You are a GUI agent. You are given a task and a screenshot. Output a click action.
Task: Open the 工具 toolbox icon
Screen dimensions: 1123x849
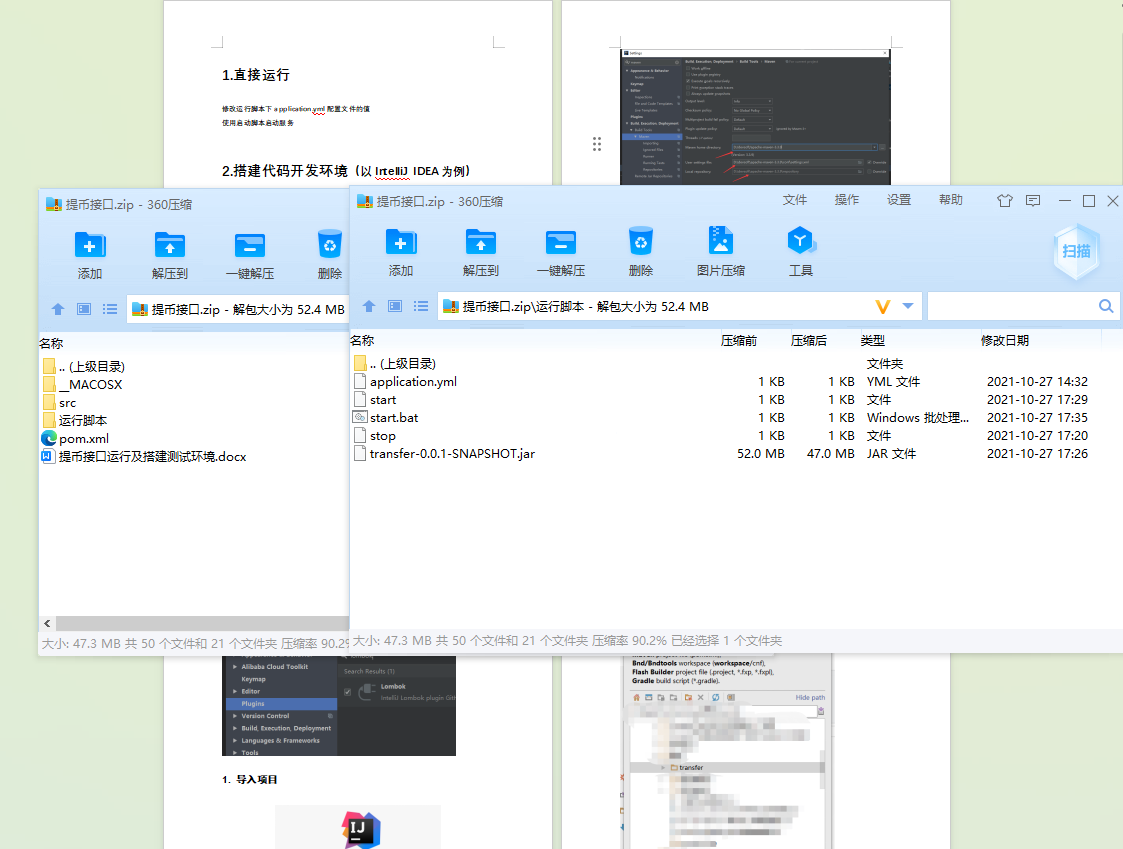800,251
